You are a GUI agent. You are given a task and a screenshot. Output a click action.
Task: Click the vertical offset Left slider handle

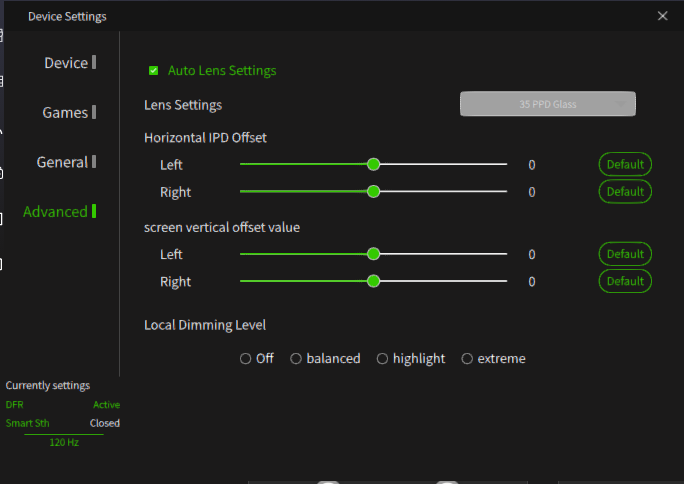pyautogui.click(x=373, y=254)
